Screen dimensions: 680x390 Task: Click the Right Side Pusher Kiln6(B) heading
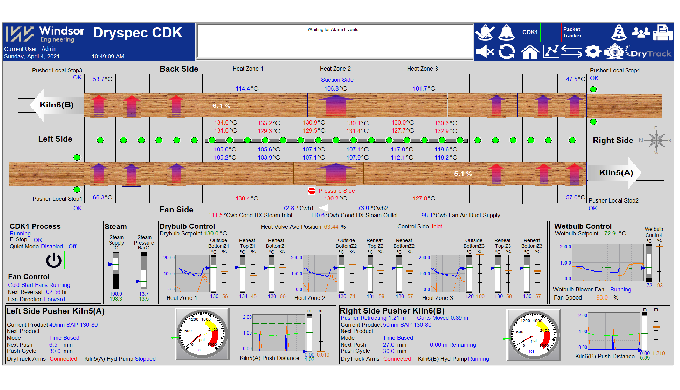pyautogui.click(x=392, y=311)
